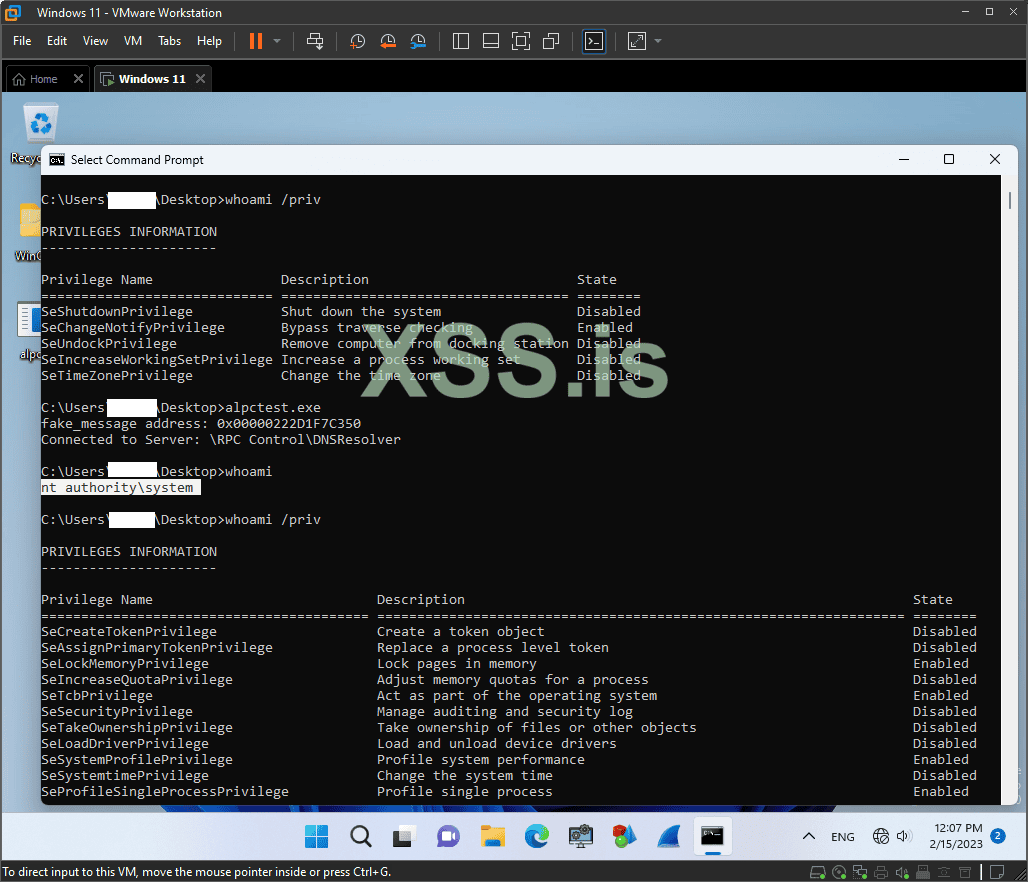
Task: Click the 'SeTcbPrivilege' row
Action: [x=509, y=695]
